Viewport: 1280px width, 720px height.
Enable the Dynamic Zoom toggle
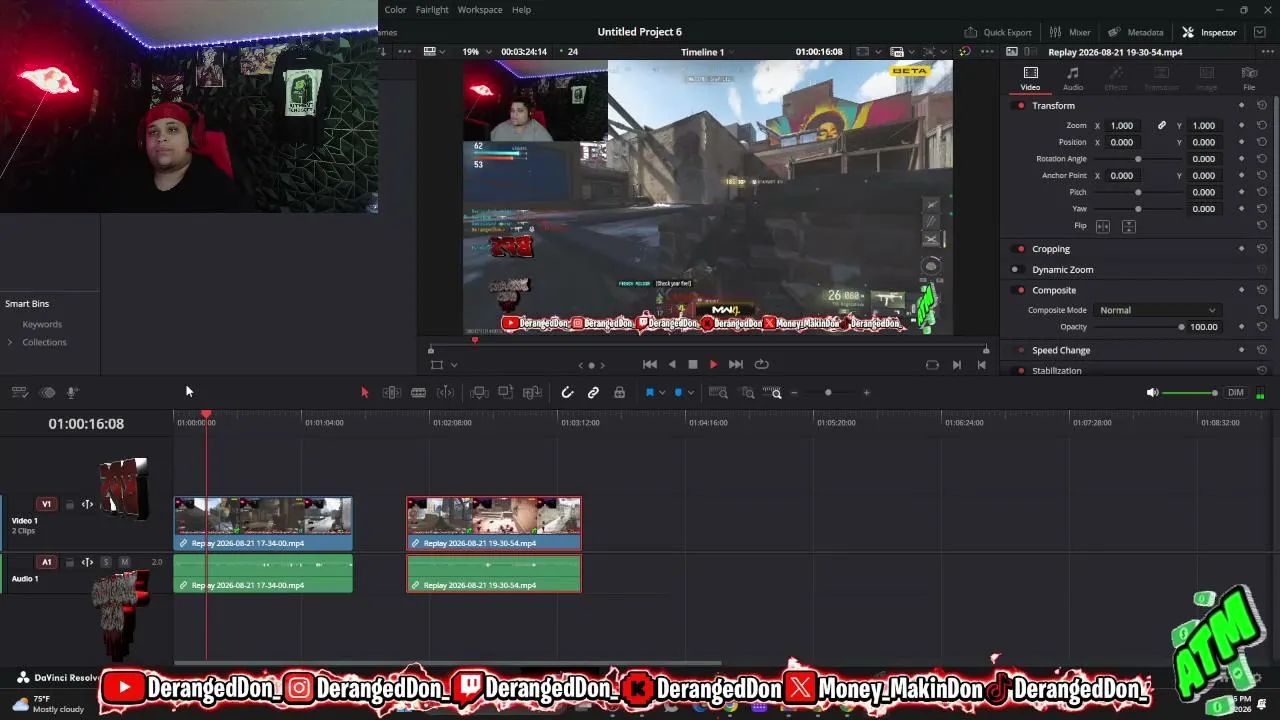pos(1016,270)
